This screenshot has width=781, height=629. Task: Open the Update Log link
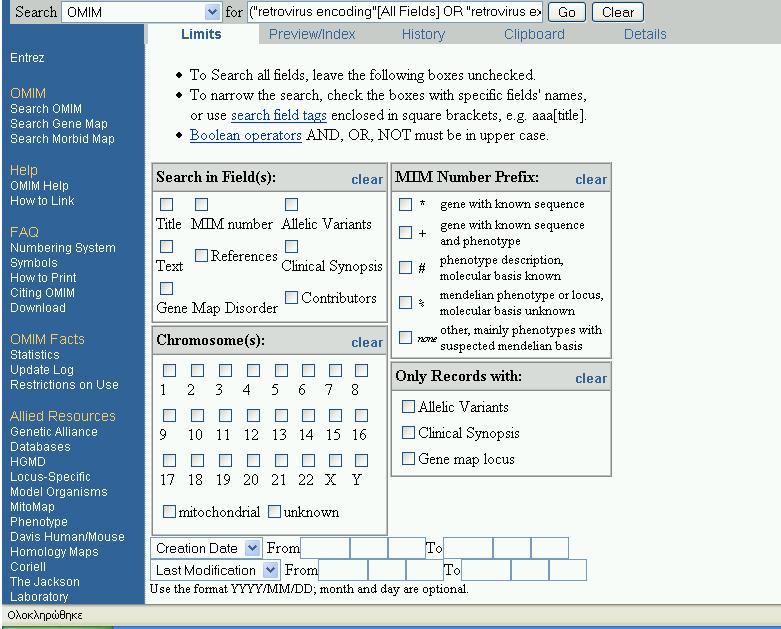[42, 370]
